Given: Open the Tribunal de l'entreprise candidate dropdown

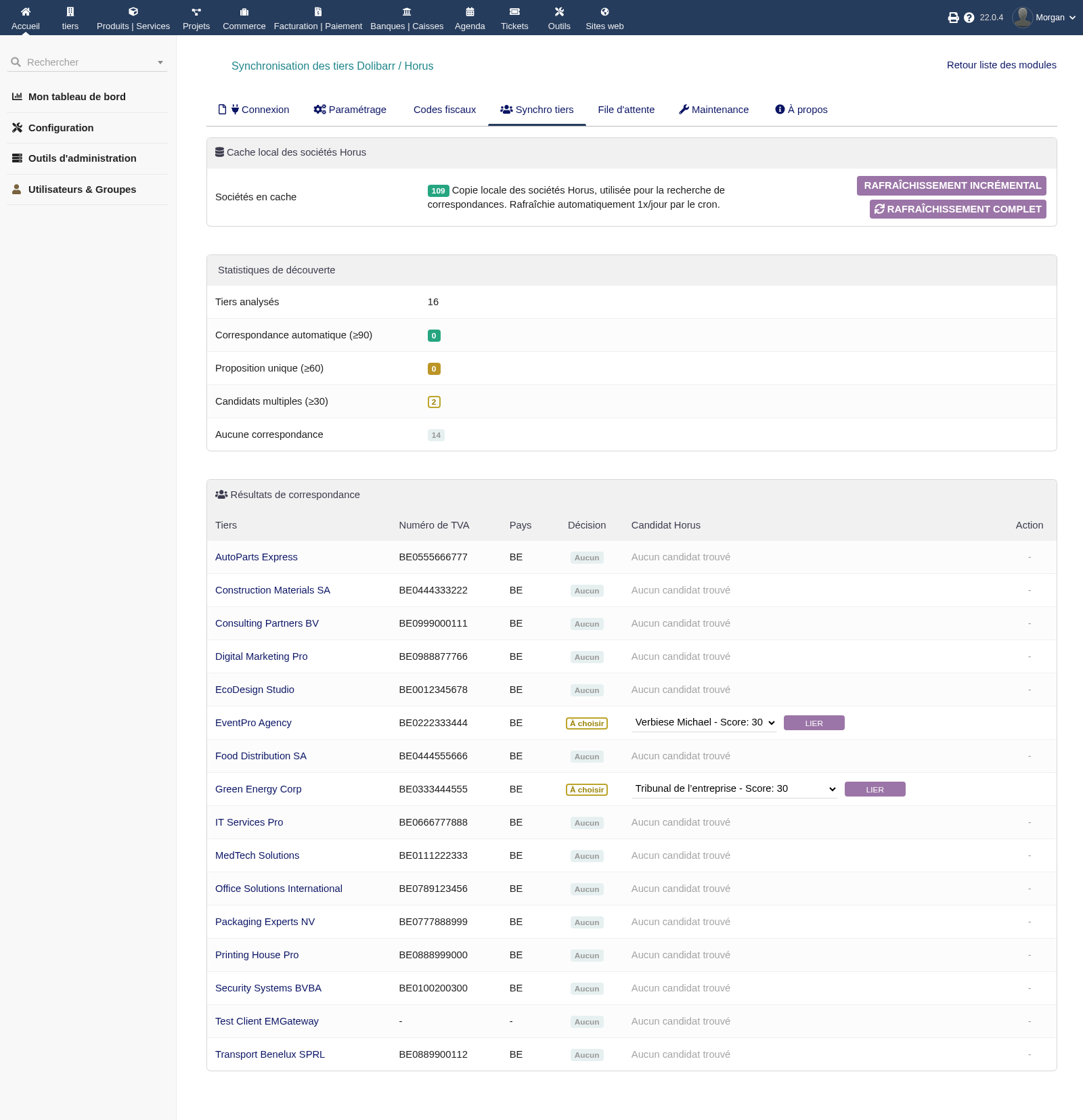Looking at the screenshot, I should (x=734, y=789).
